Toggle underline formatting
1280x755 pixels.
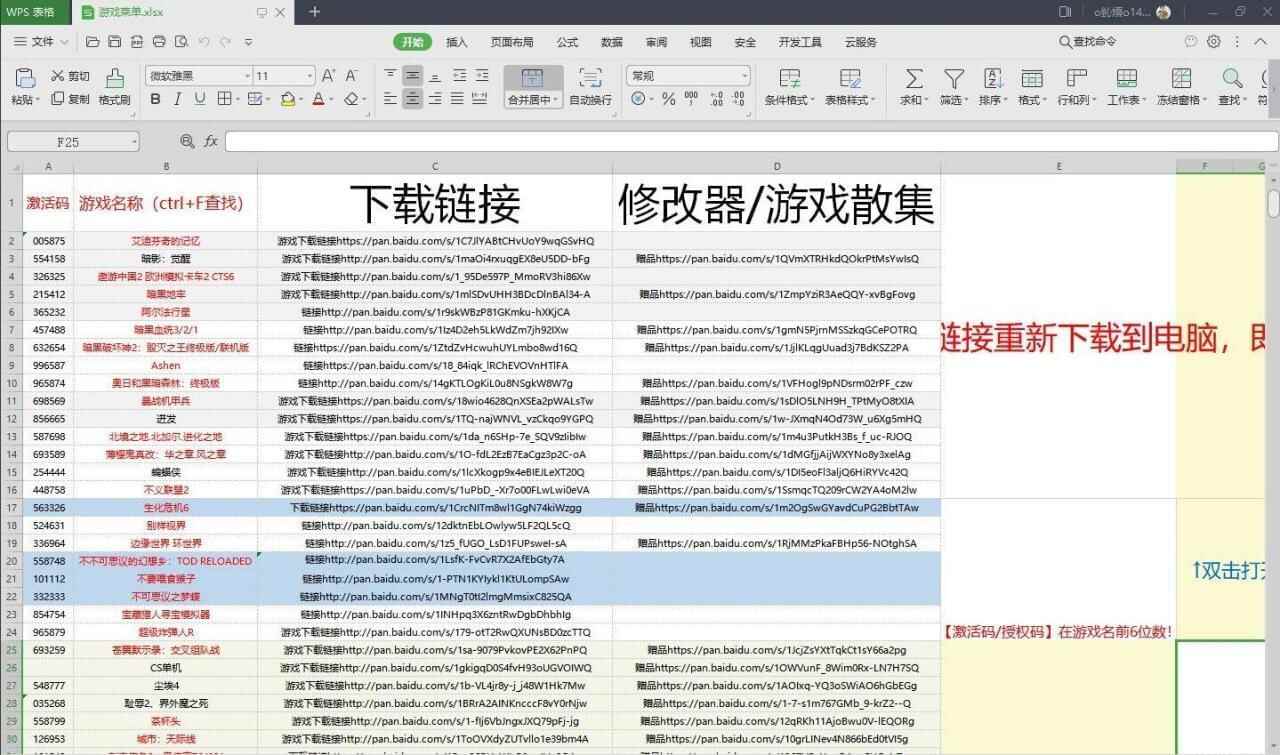(x=200, y=99)
